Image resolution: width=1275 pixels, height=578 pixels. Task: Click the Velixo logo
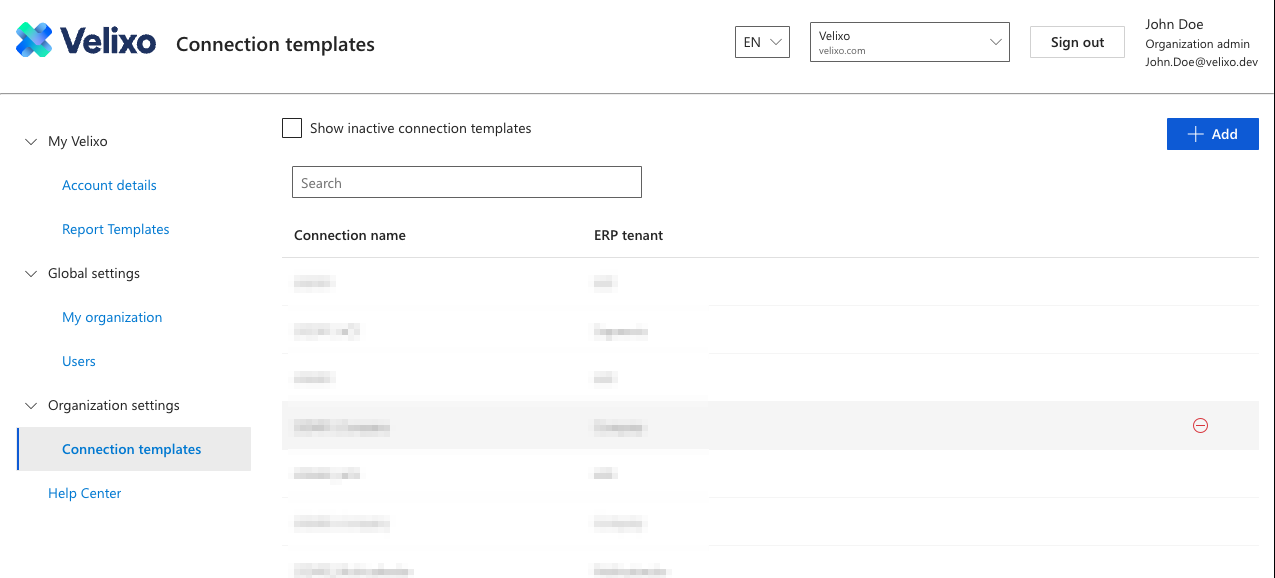(x=86, y=41)
